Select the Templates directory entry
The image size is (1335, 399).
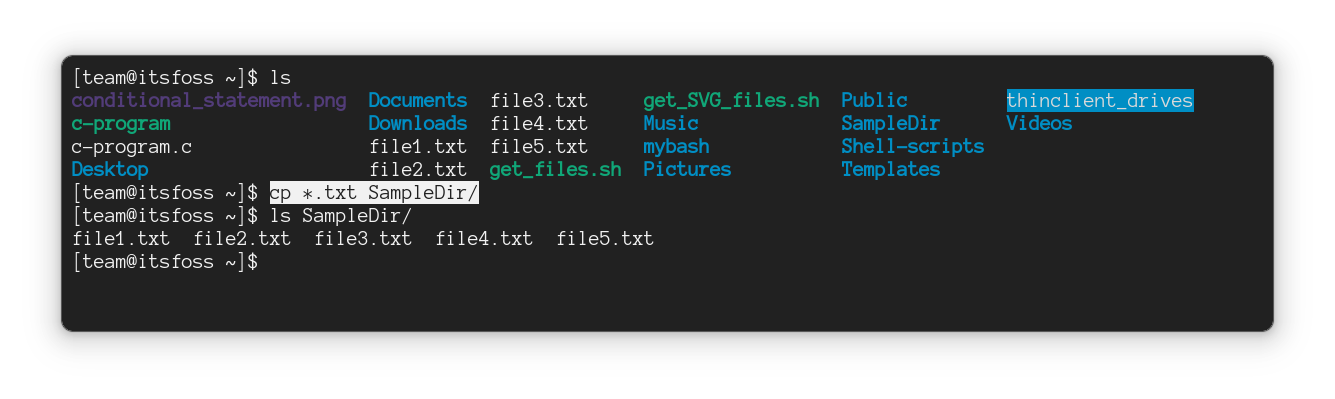[x=891, y=170]
